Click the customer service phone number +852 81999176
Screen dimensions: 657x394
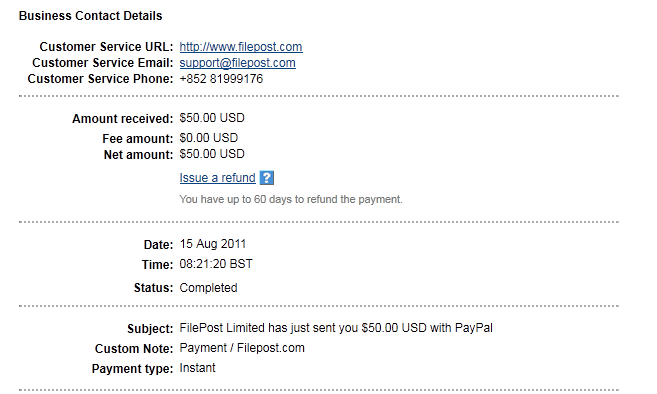221,79
